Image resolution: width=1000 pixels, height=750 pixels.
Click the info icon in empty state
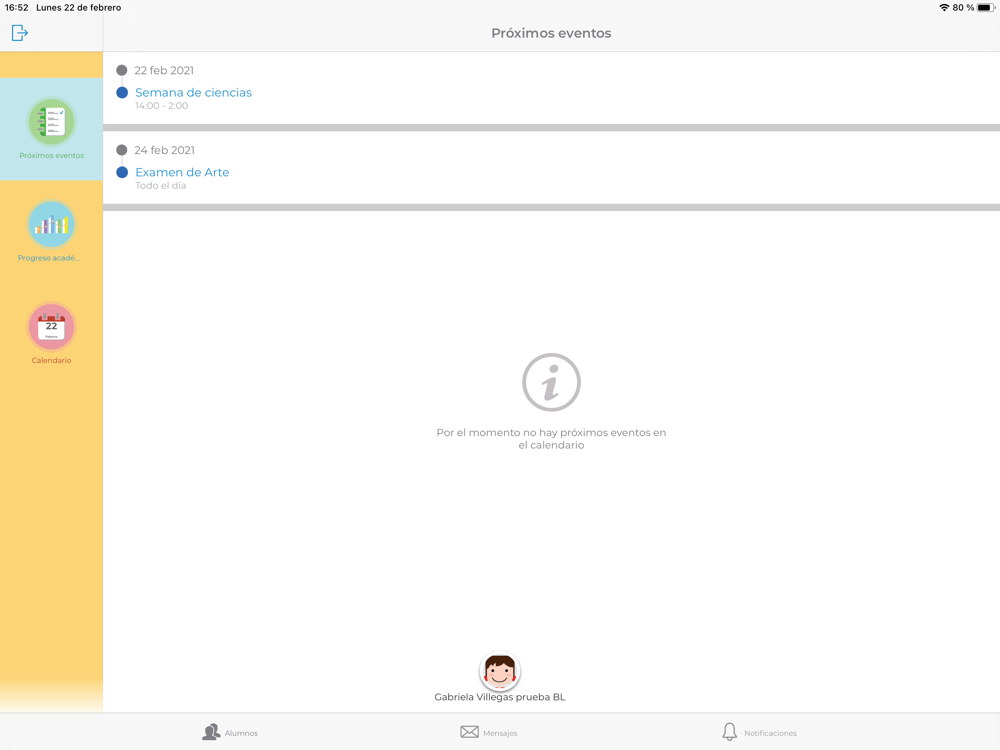point(551,382)
